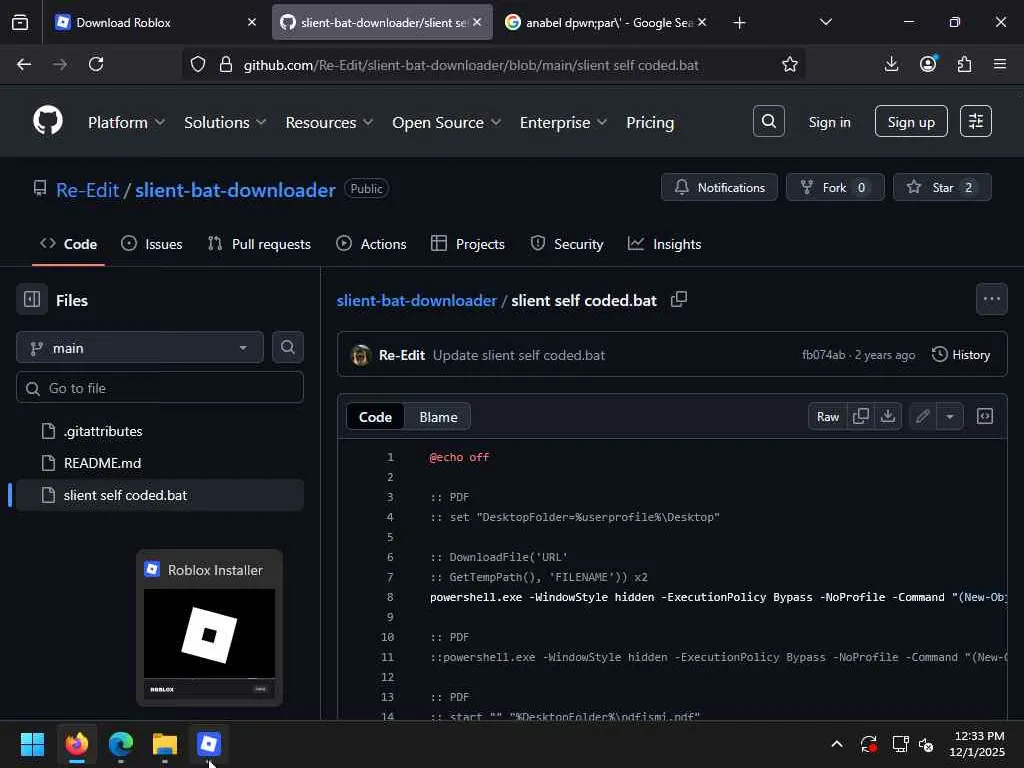Open the Security tab
The width and height of the screenshot is (1024, 768).
[567, 244]
